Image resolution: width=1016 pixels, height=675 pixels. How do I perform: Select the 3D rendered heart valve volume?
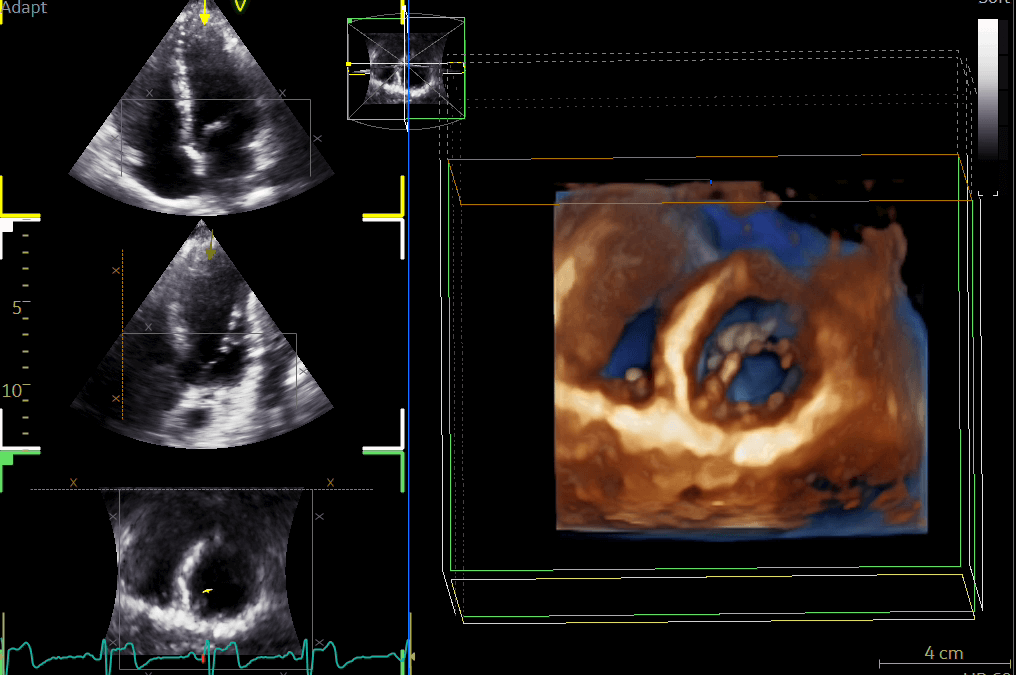pos(741,360)
